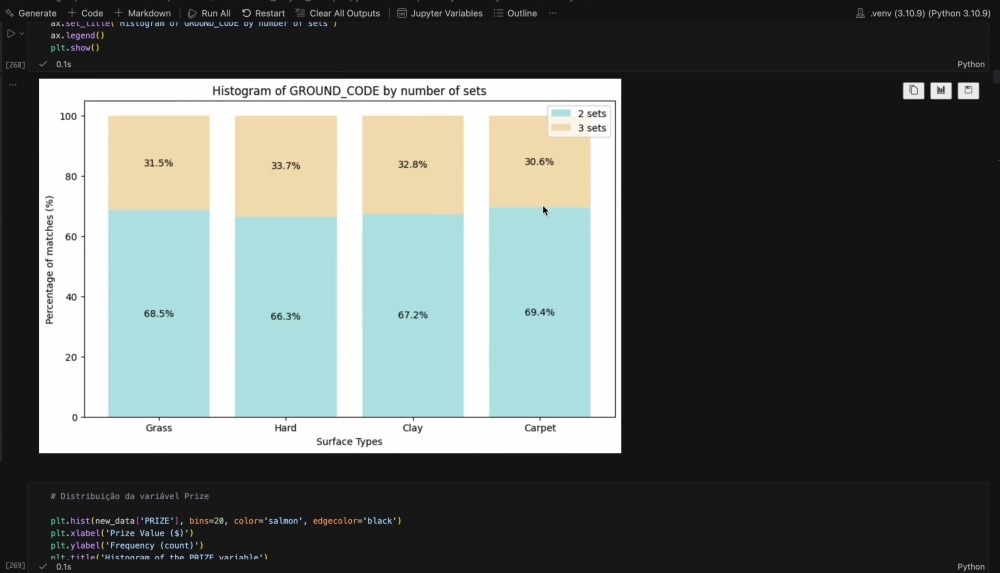Click the plt.show() code line
The image size is (1000, 573).
click(75, 48)
